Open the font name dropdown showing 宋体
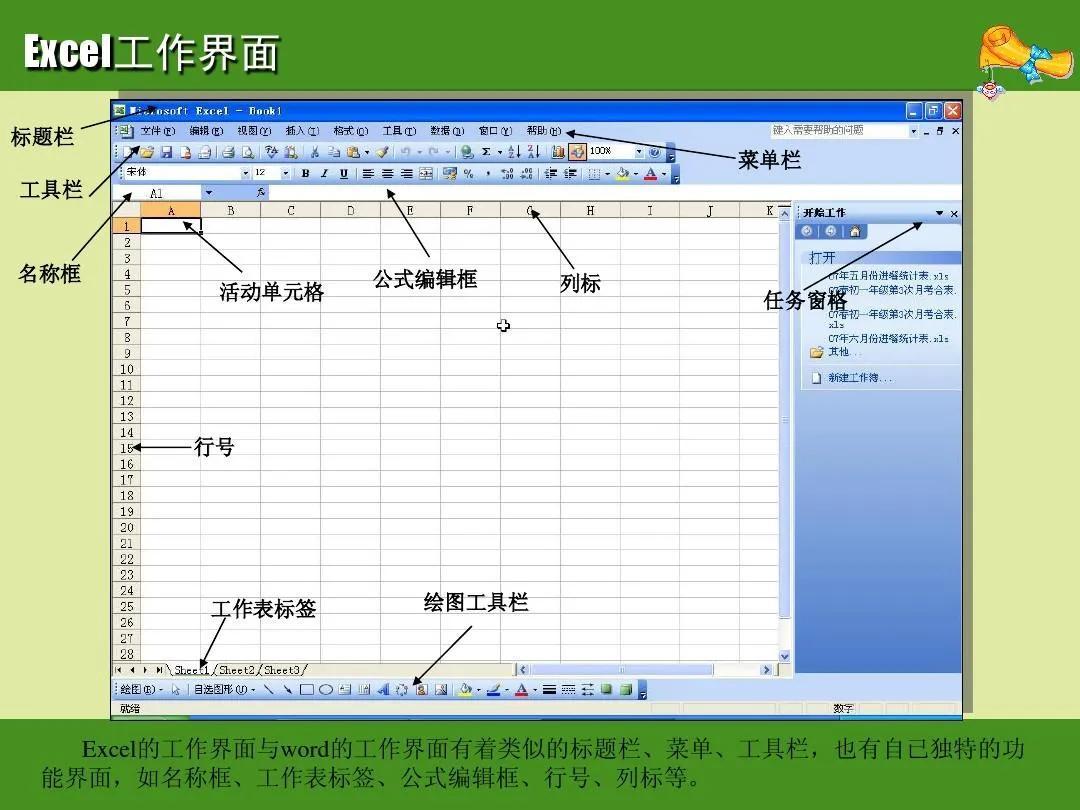 tap(245, 174)
